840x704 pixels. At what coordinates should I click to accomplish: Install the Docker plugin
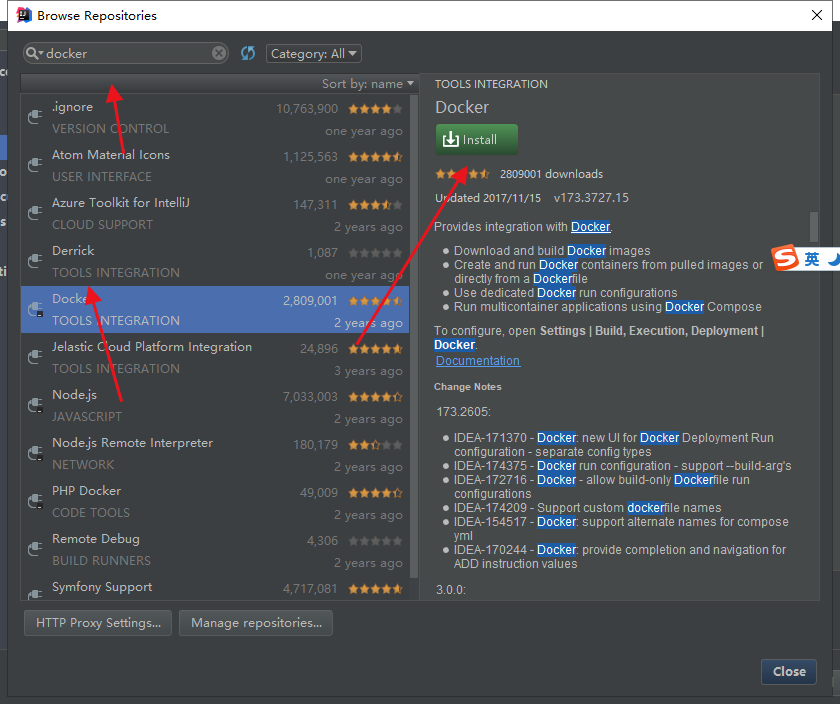tap(477, 139)
